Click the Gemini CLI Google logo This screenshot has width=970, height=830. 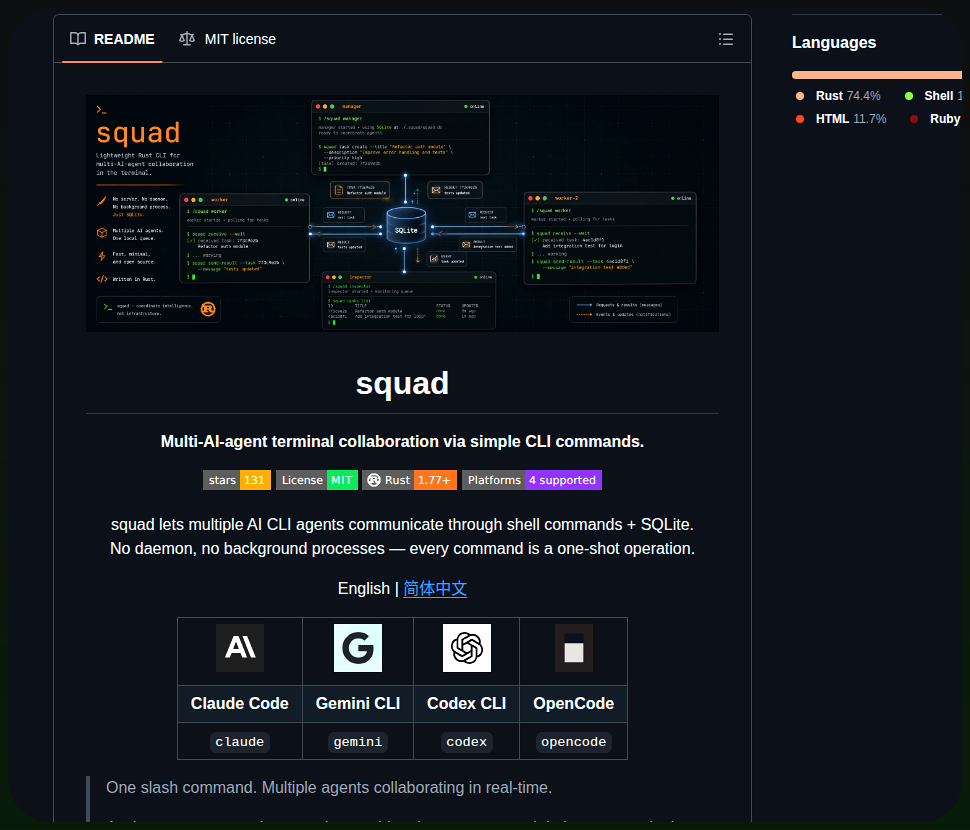(x=358, y=648)
